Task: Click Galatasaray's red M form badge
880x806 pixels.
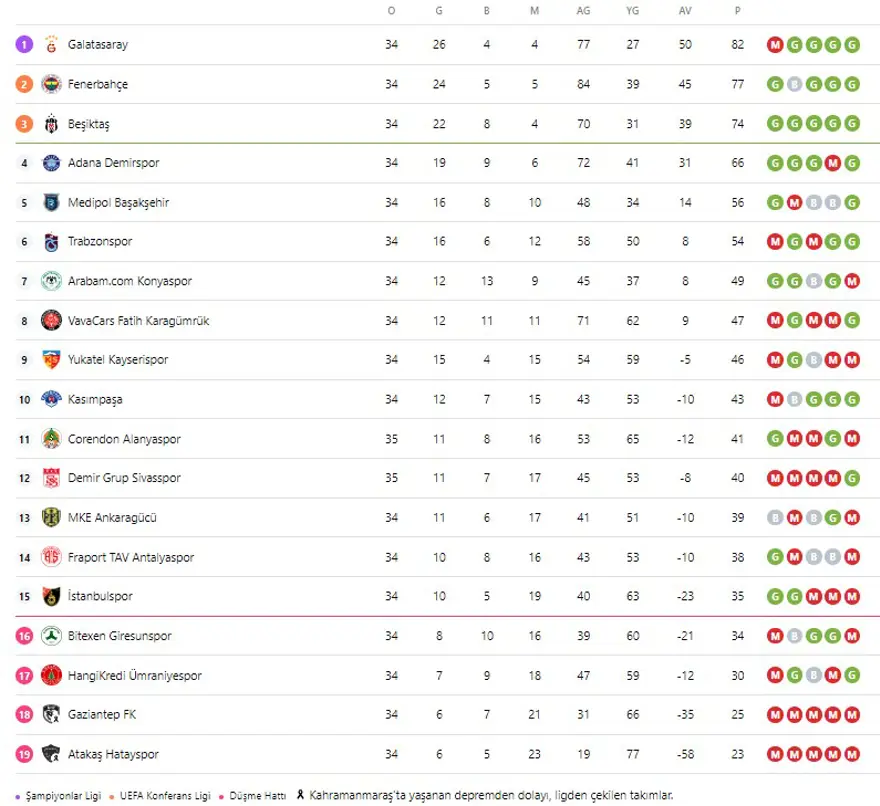Action: (x=775, y=45)
